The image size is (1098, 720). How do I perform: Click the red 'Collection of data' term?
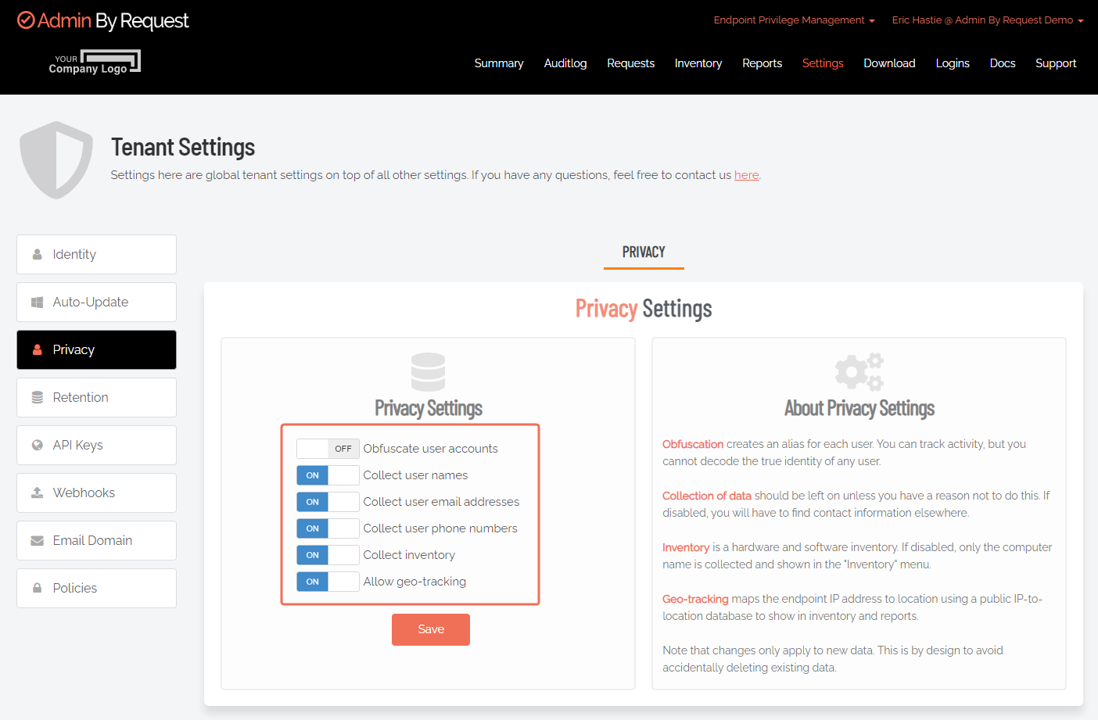(707, 496)
